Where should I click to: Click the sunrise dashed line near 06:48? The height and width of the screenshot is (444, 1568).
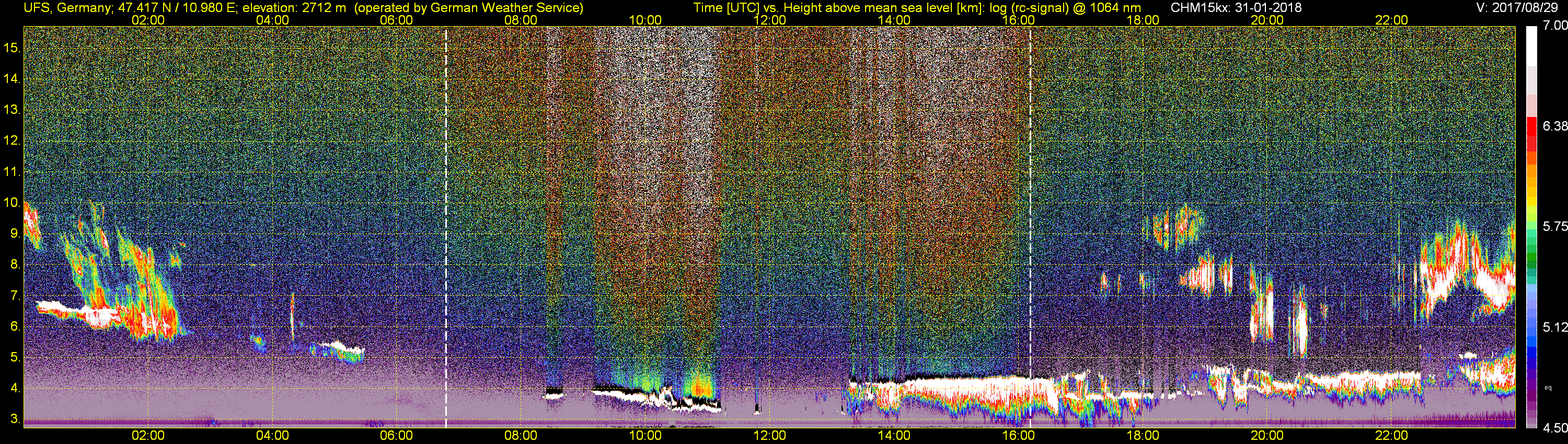pos(446,227)
